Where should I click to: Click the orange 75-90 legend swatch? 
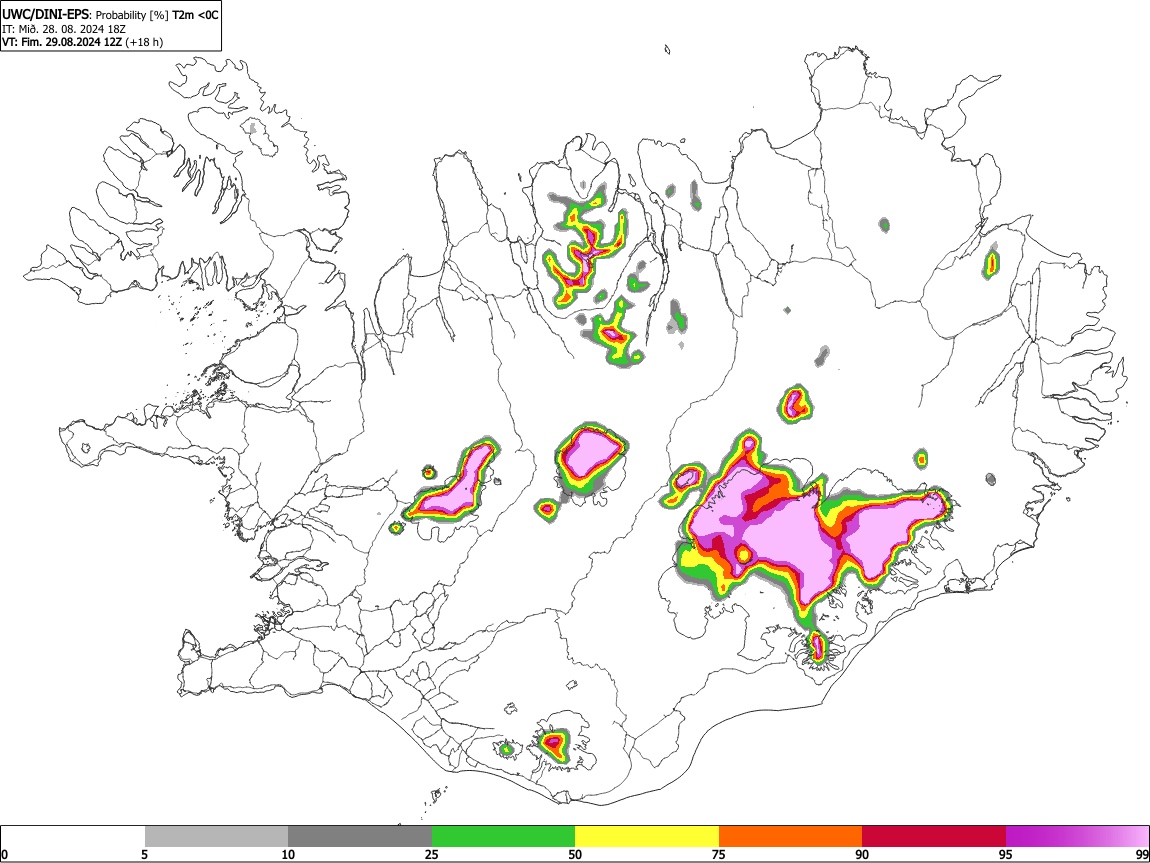click(790, 837)
